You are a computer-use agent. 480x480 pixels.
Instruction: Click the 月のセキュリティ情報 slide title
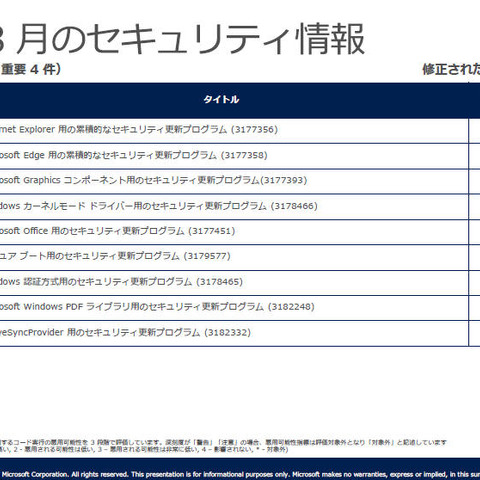182,39
